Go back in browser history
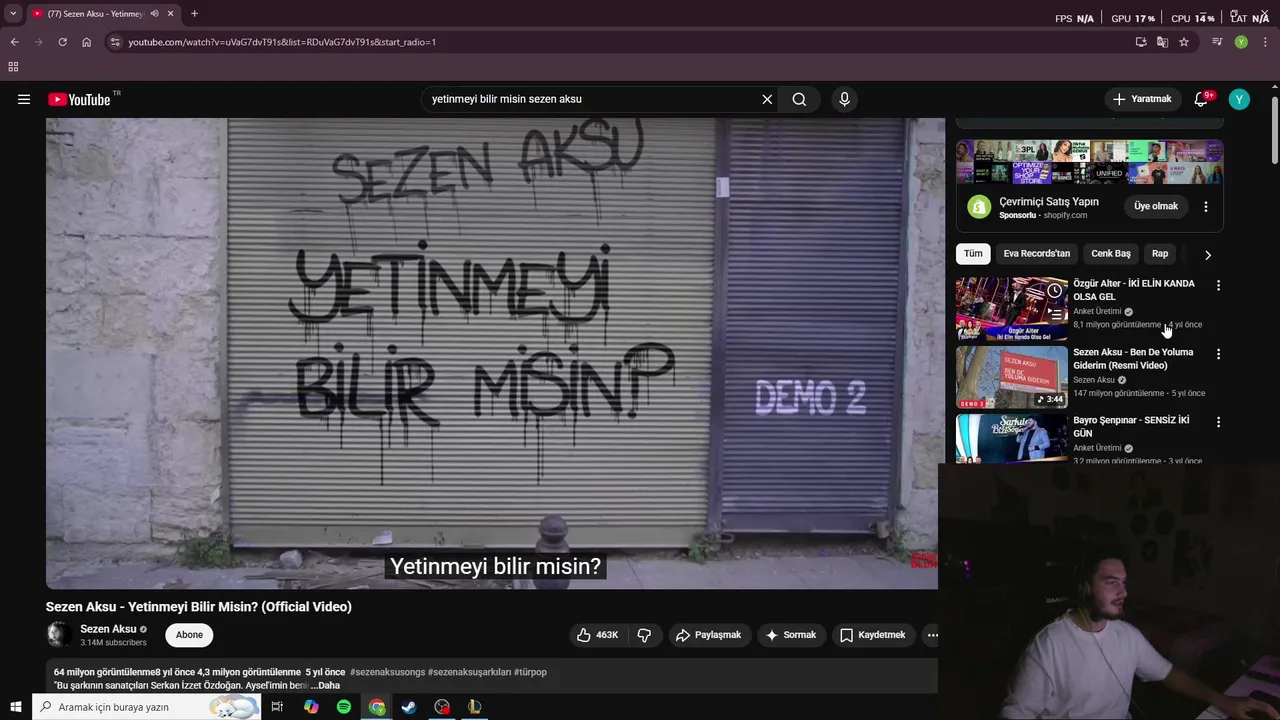 click(14, 42)
